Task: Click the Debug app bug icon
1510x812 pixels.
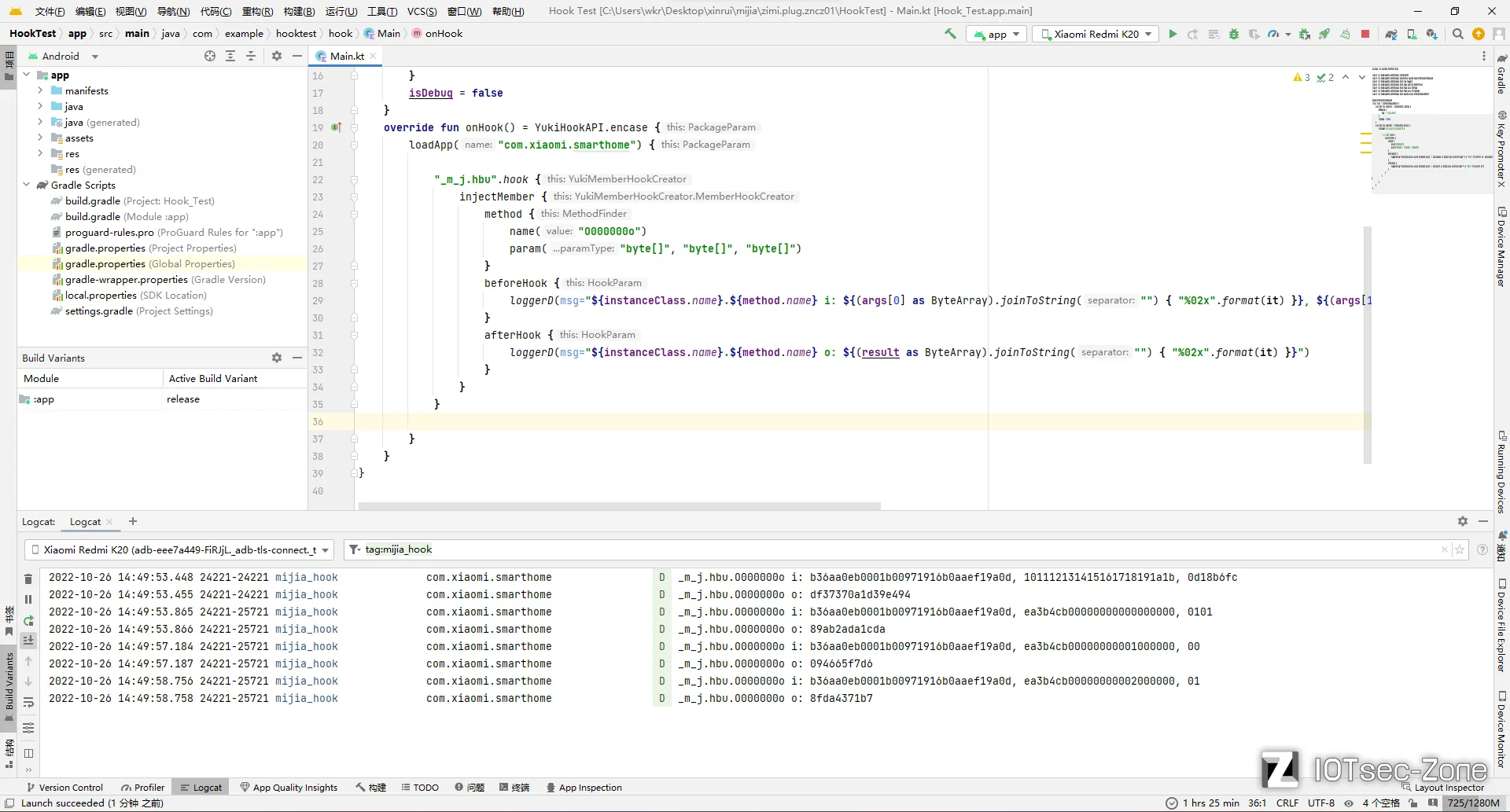Action: click(1234, 34)
